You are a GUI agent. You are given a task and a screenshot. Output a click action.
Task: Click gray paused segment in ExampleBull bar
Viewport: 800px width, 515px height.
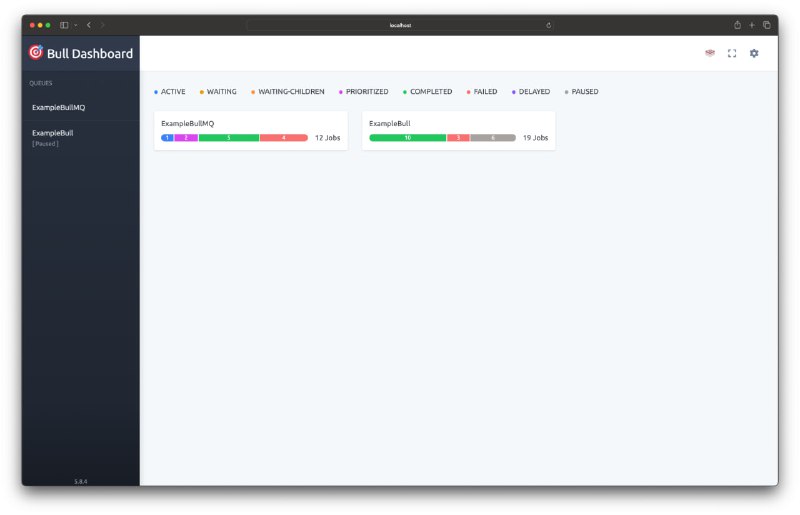493,138
